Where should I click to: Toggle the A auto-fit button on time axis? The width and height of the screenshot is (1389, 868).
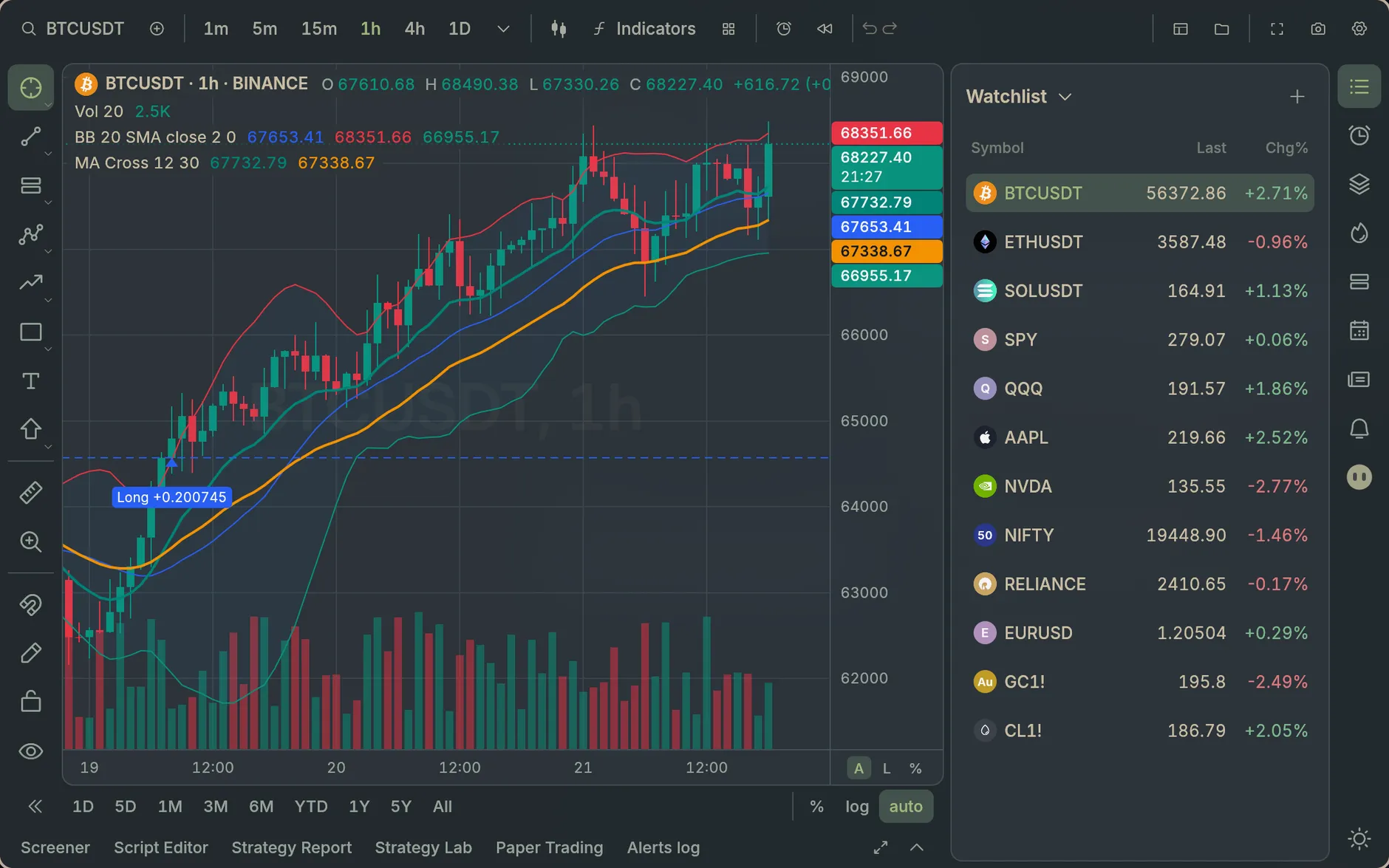click(x=859, y=768)
